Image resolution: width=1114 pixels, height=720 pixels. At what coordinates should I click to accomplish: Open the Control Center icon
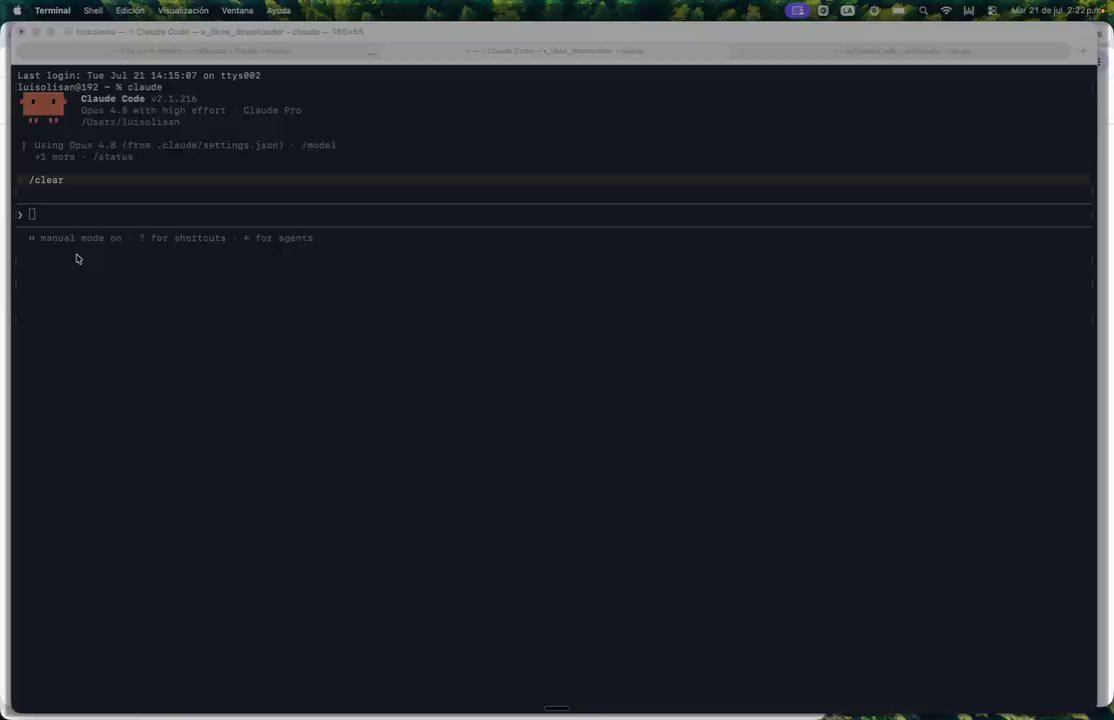pyautogui.click(x=993, y=11)
